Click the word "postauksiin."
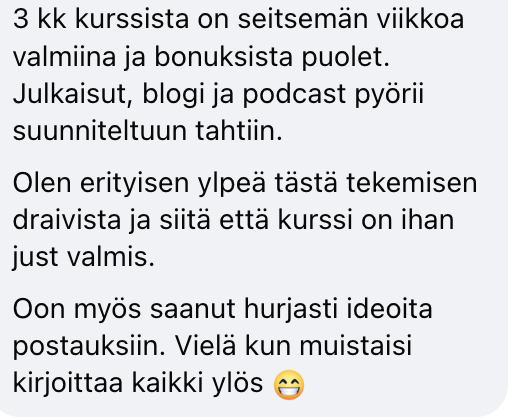The image size is (516, 417). 89,347
